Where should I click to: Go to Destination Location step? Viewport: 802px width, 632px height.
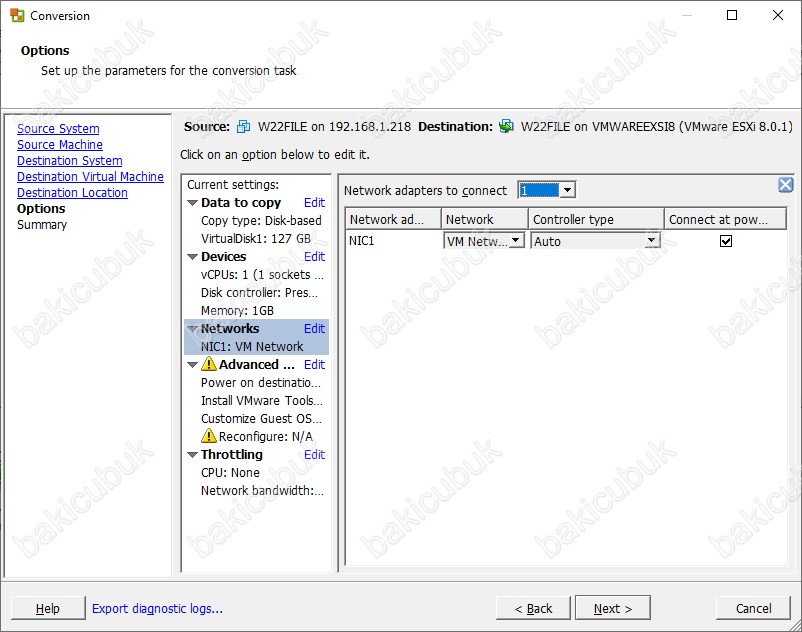[72, 193]
